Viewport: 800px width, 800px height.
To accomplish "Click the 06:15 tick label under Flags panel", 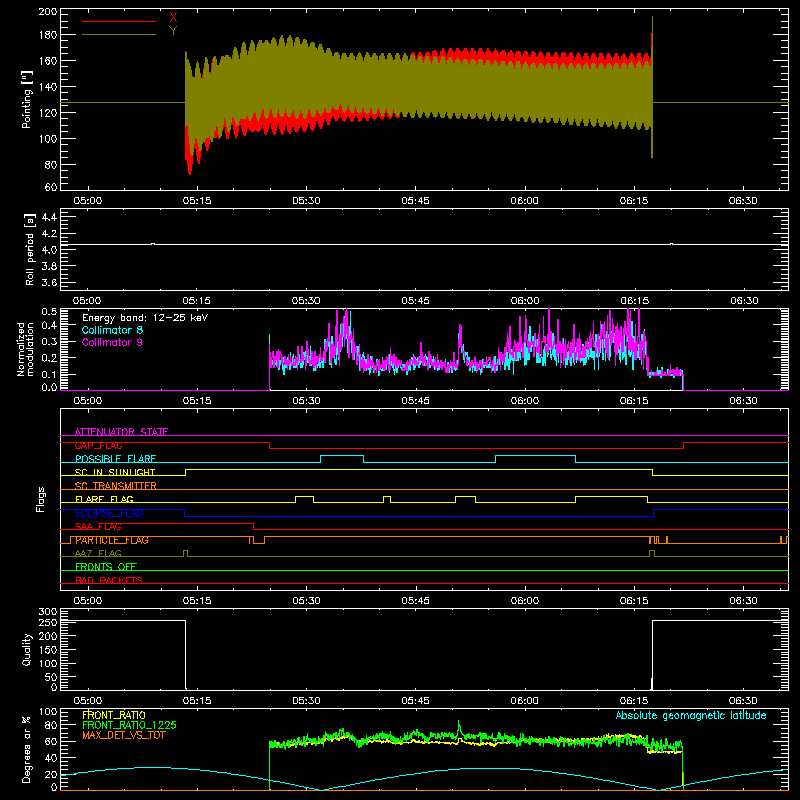I will point(634,601).
